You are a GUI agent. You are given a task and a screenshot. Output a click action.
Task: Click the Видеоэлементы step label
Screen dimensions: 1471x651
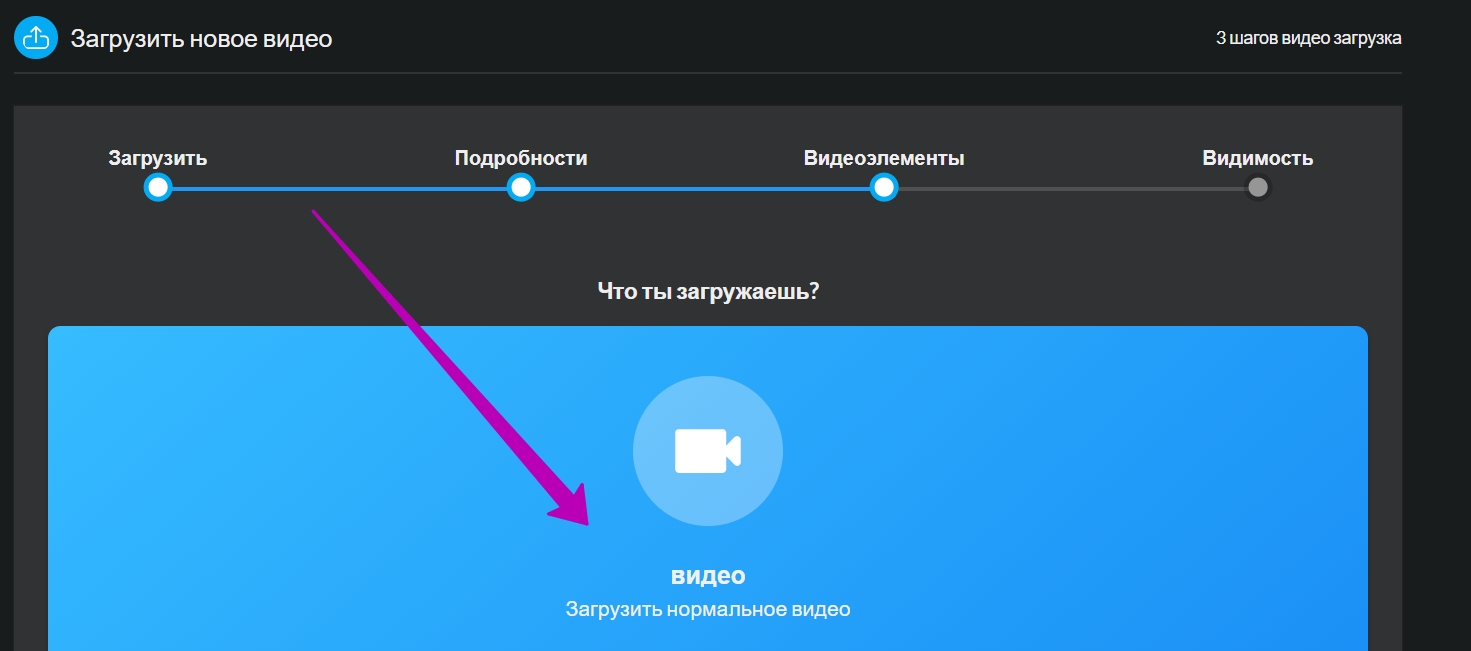coord(884,158)
